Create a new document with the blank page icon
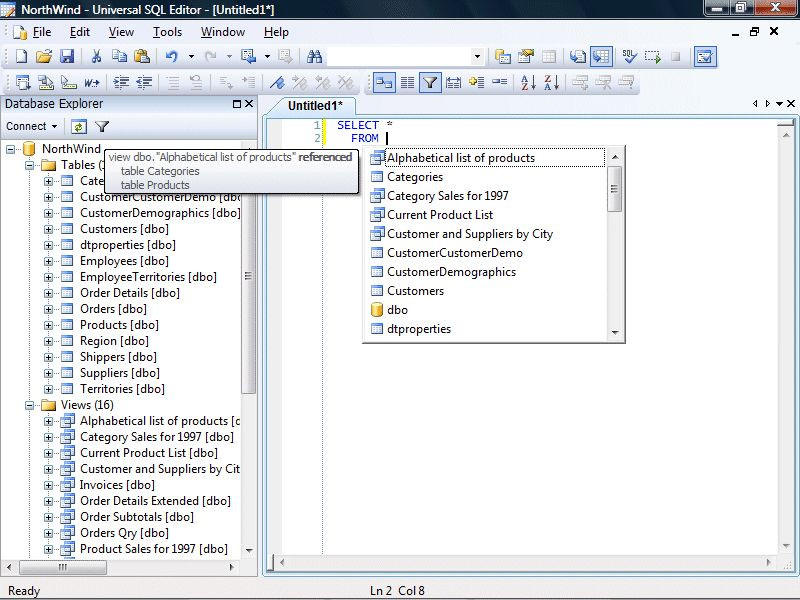800x600 pixels. coord(21,56)
